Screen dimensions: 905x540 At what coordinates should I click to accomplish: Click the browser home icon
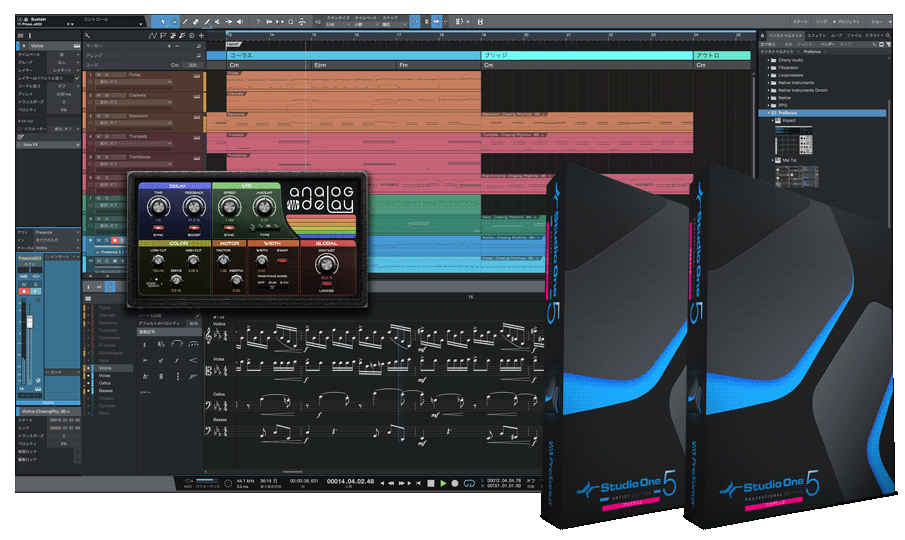pos(762,35)
